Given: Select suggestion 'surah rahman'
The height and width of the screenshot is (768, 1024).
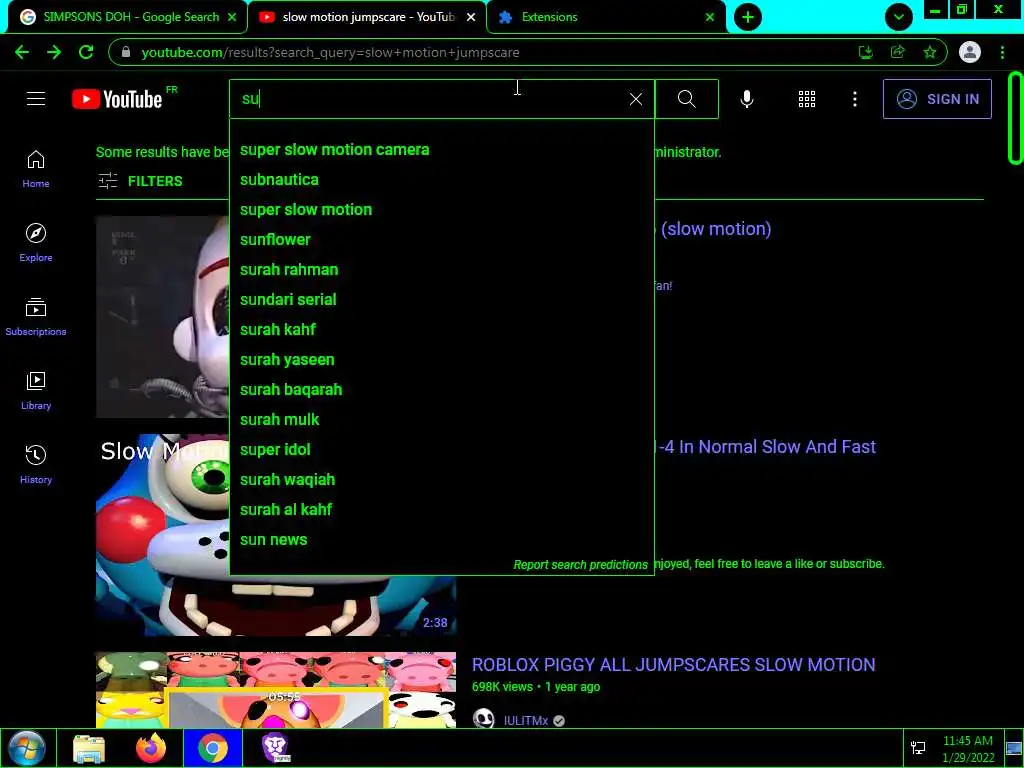Looking at the screenshot, I should [441, 270].
